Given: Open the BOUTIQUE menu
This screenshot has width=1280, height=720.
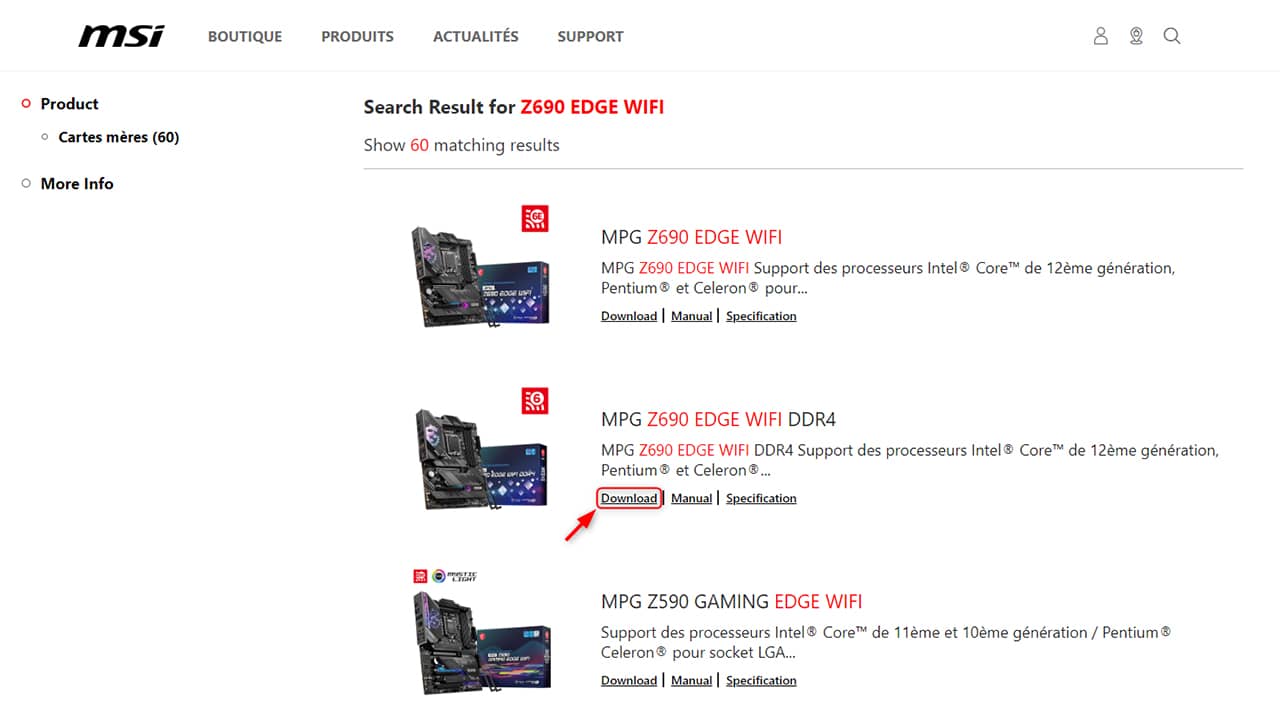Looking at the screenshot, I should coord(245,36).
